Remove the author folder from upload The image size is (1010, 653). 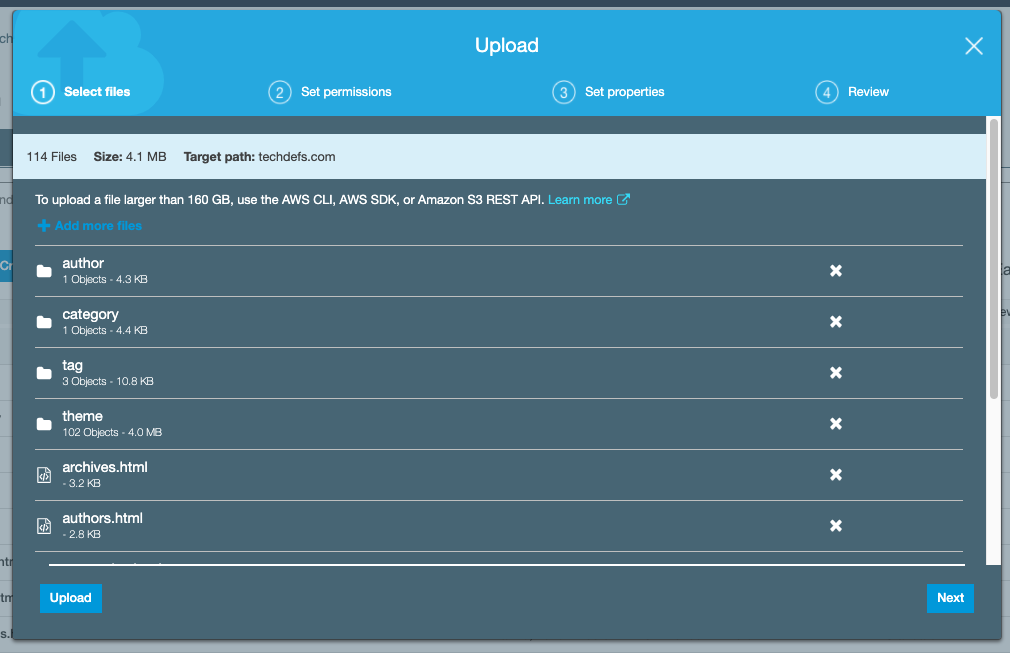pos(835,271)
